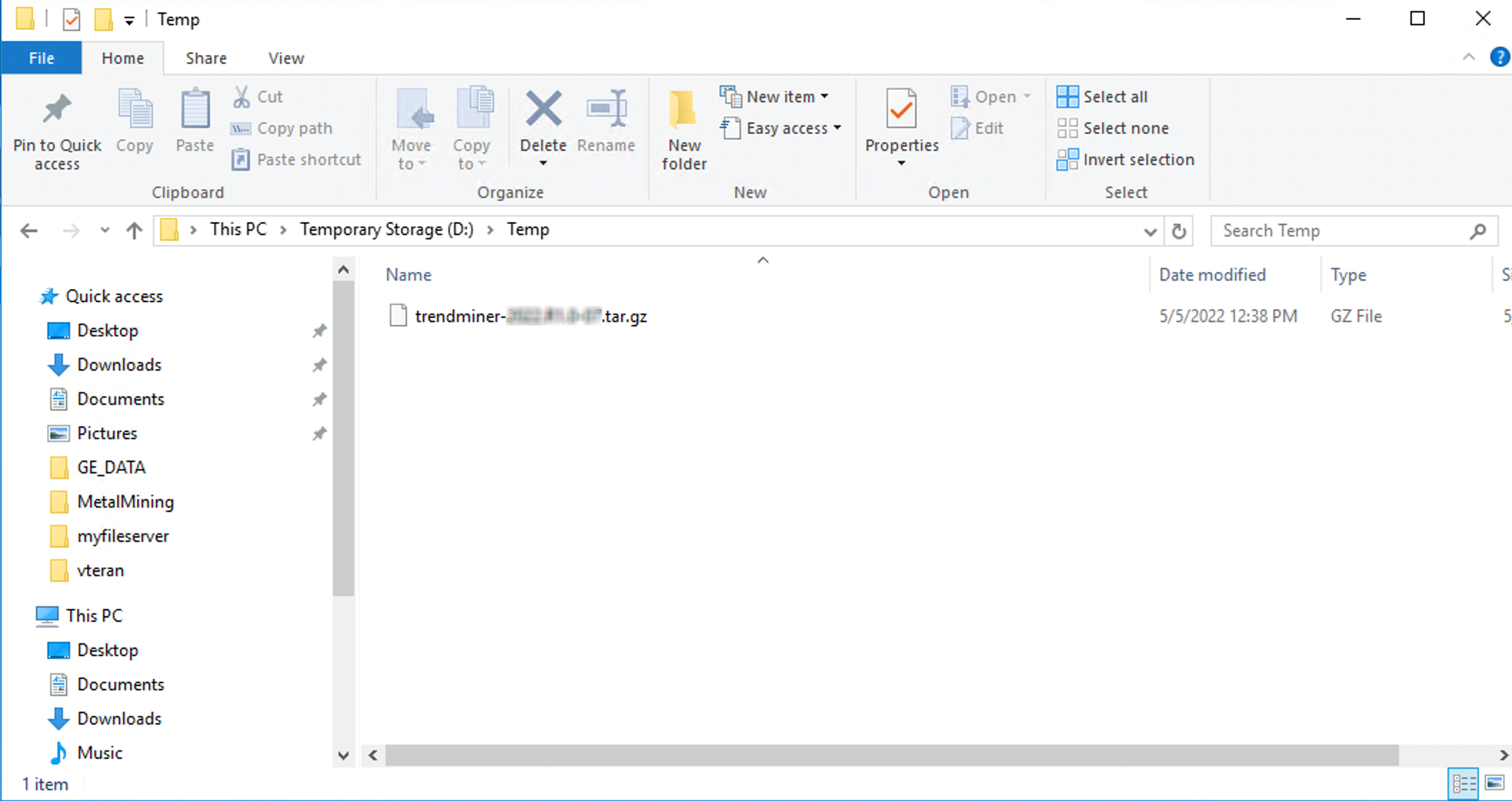Open MetalMining folder in Quick access
1512x801 pixels.
125,502
